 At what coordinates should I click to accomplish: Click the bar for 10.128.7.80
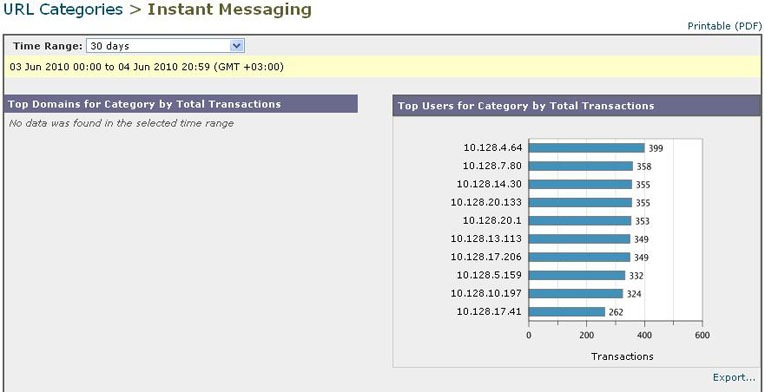(581, 166)
